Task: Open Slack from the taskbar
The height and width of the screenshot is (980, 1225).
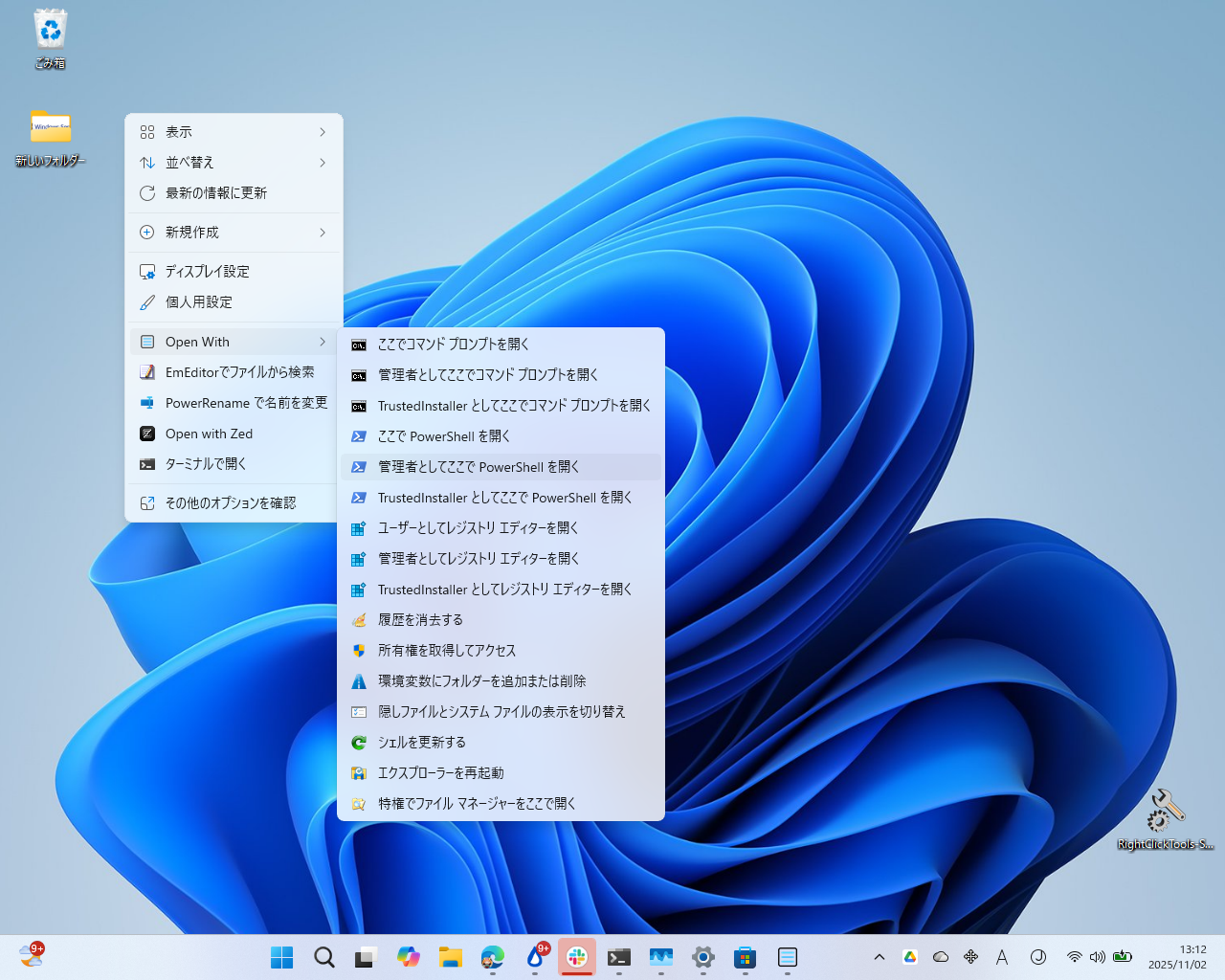Action: click(x=576, y=957)
